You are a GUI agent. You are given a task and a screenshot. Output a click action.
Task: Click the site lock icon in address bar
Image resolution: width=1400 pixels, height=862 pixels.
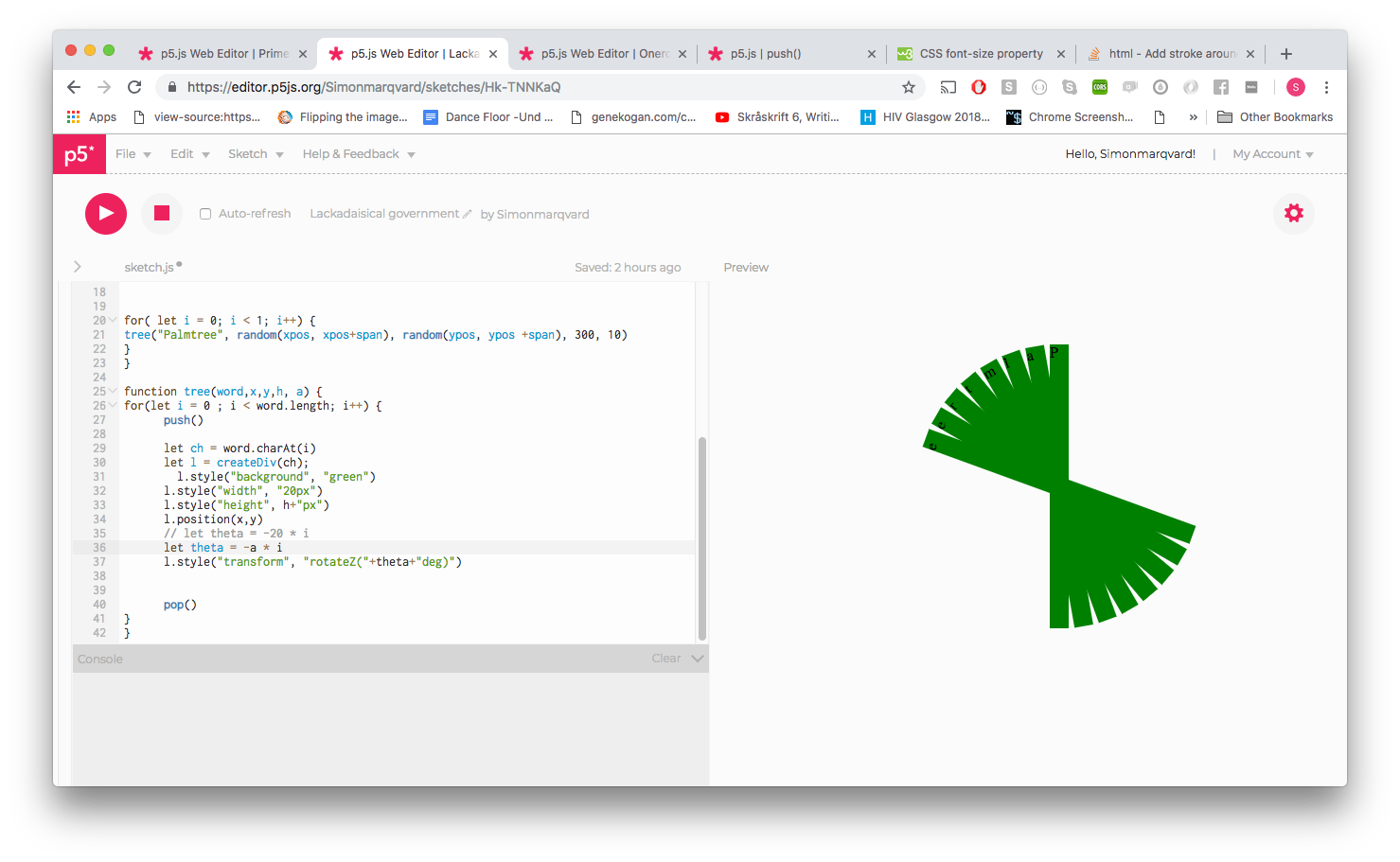(x=171, y=87)
